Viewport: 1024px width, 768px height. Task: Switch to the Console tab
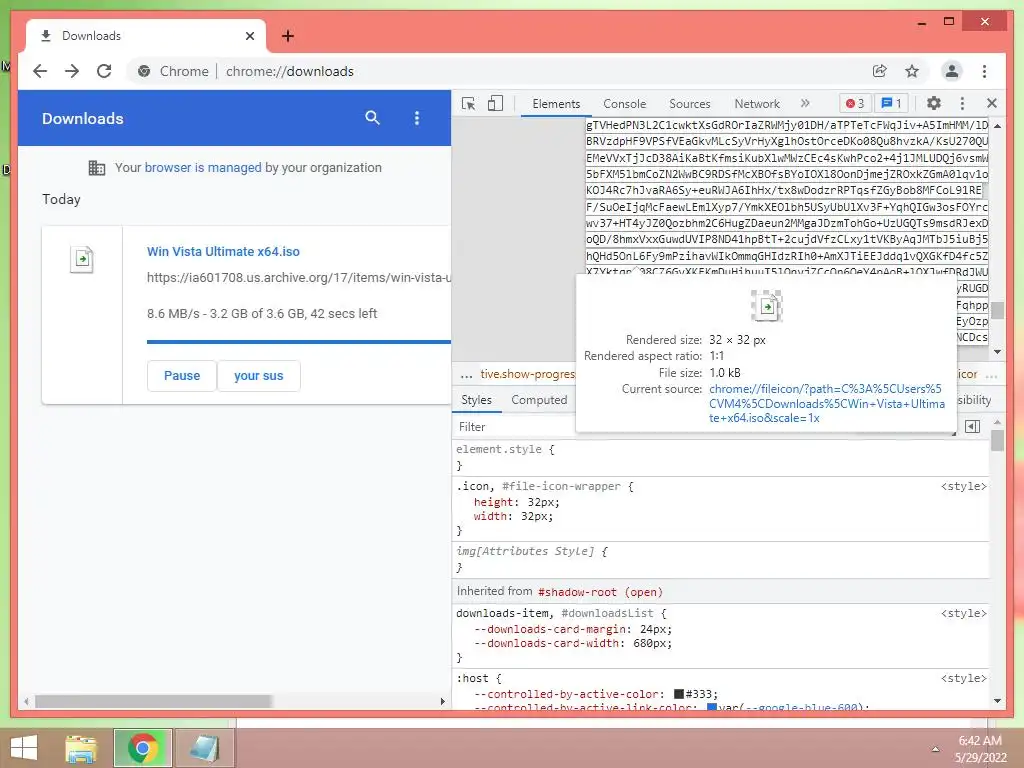click(x=624, y=104)
